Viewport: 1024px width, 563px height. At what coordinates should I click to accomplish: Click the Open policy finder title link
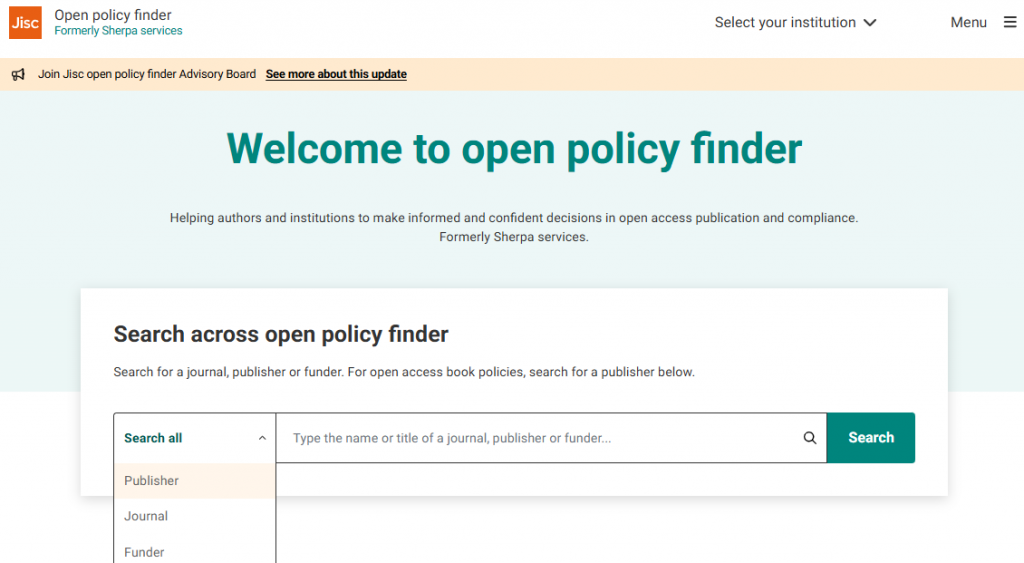coord(113,15)
